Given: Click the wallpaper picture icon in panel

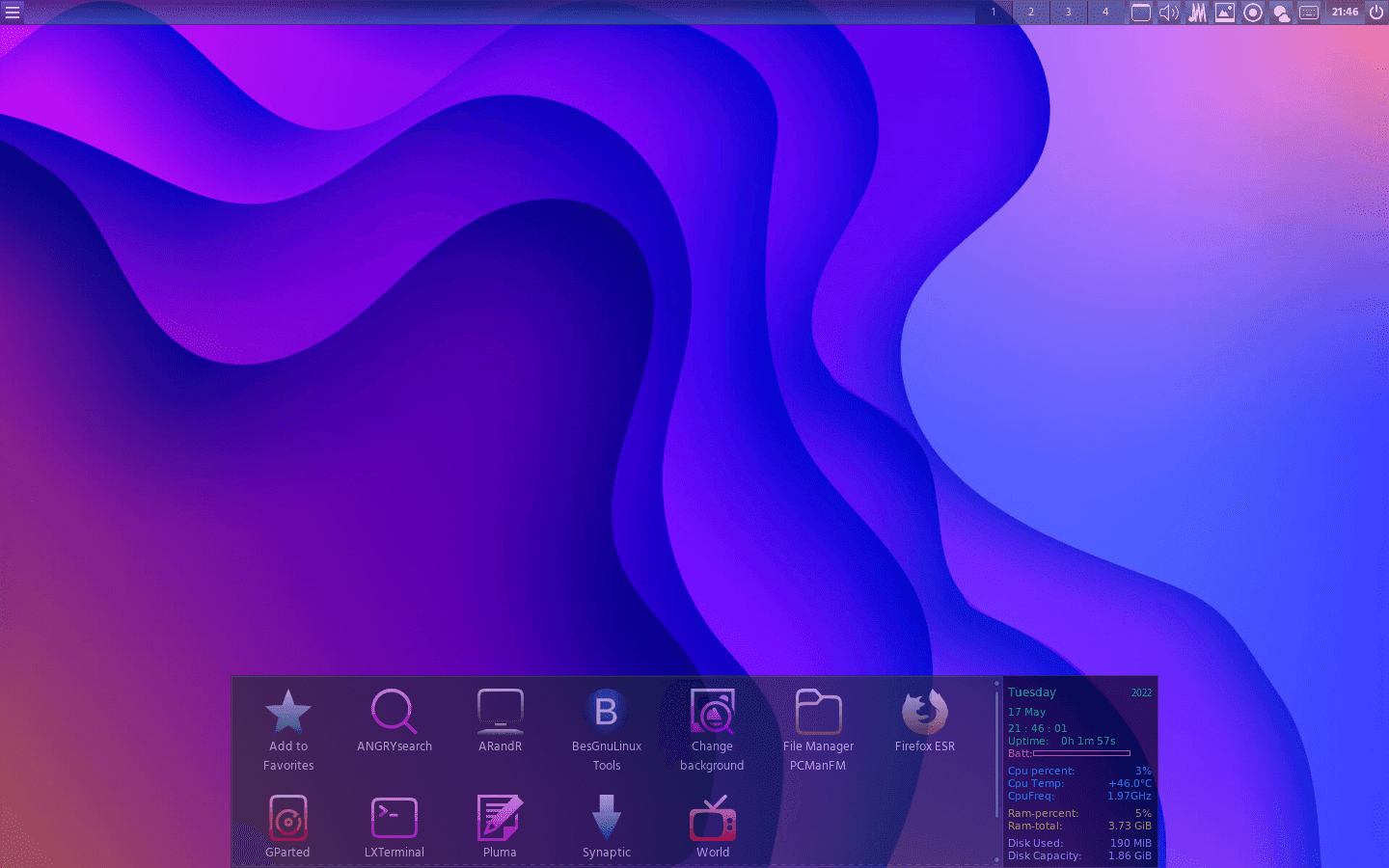Looking at the screenshot, I should 1225,12.
